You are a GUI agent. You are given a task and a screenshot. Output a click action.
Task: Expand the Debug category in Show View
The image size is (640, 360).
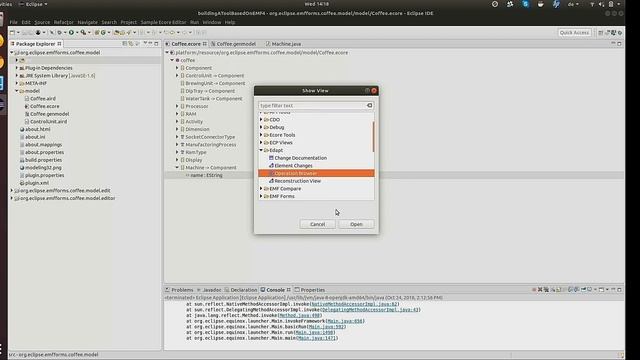261,127
